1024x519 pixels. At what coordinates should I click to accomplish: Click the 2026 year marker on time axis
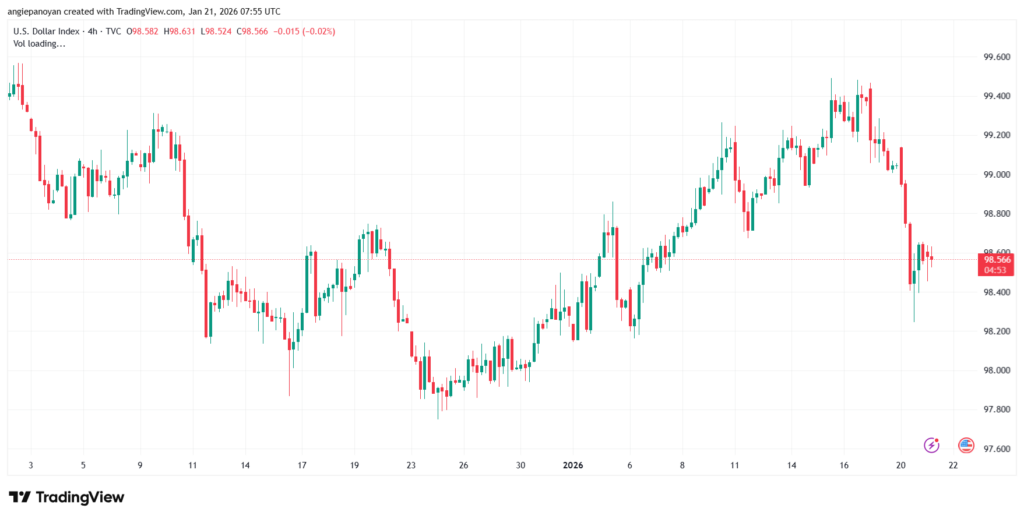coord(573,466)
